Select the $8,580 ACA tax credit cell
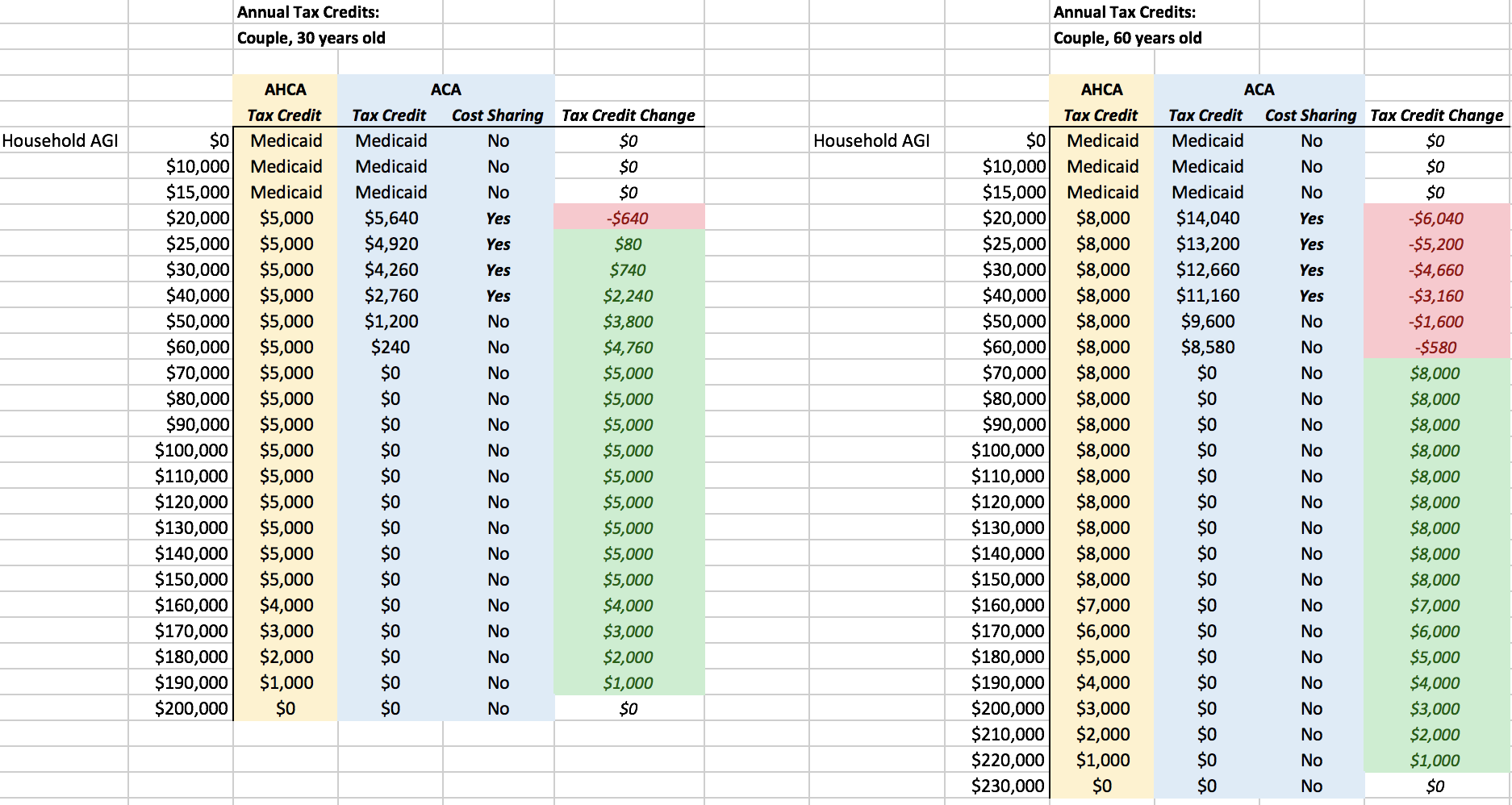Screen dimensions: 1512x805 (1207, 348)
